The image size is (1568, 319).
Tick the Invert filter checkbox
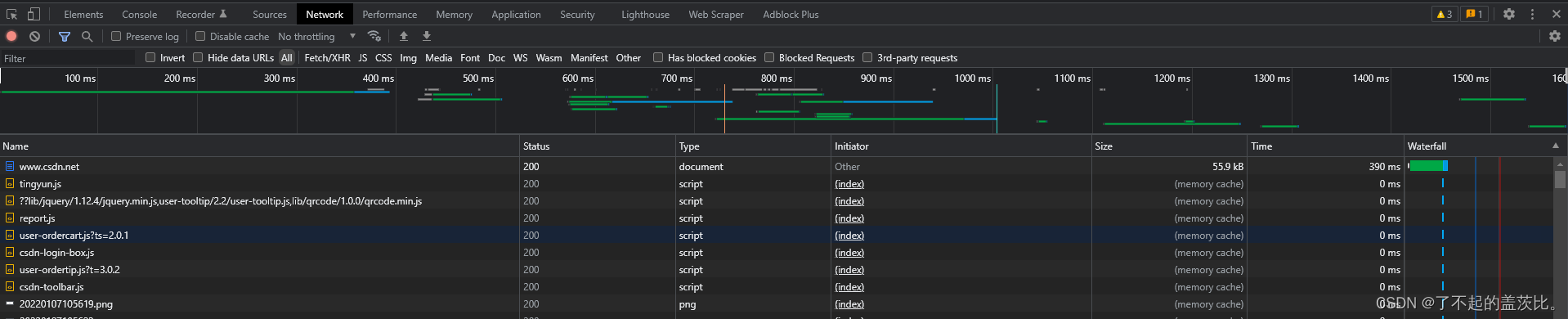click(x=150, y=57)
